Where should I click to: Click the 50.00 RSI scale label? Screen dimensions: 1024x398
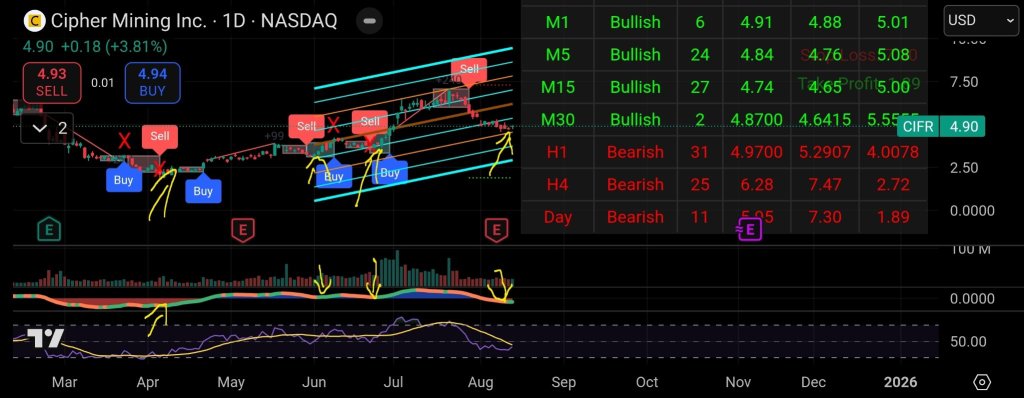[968, 341]
